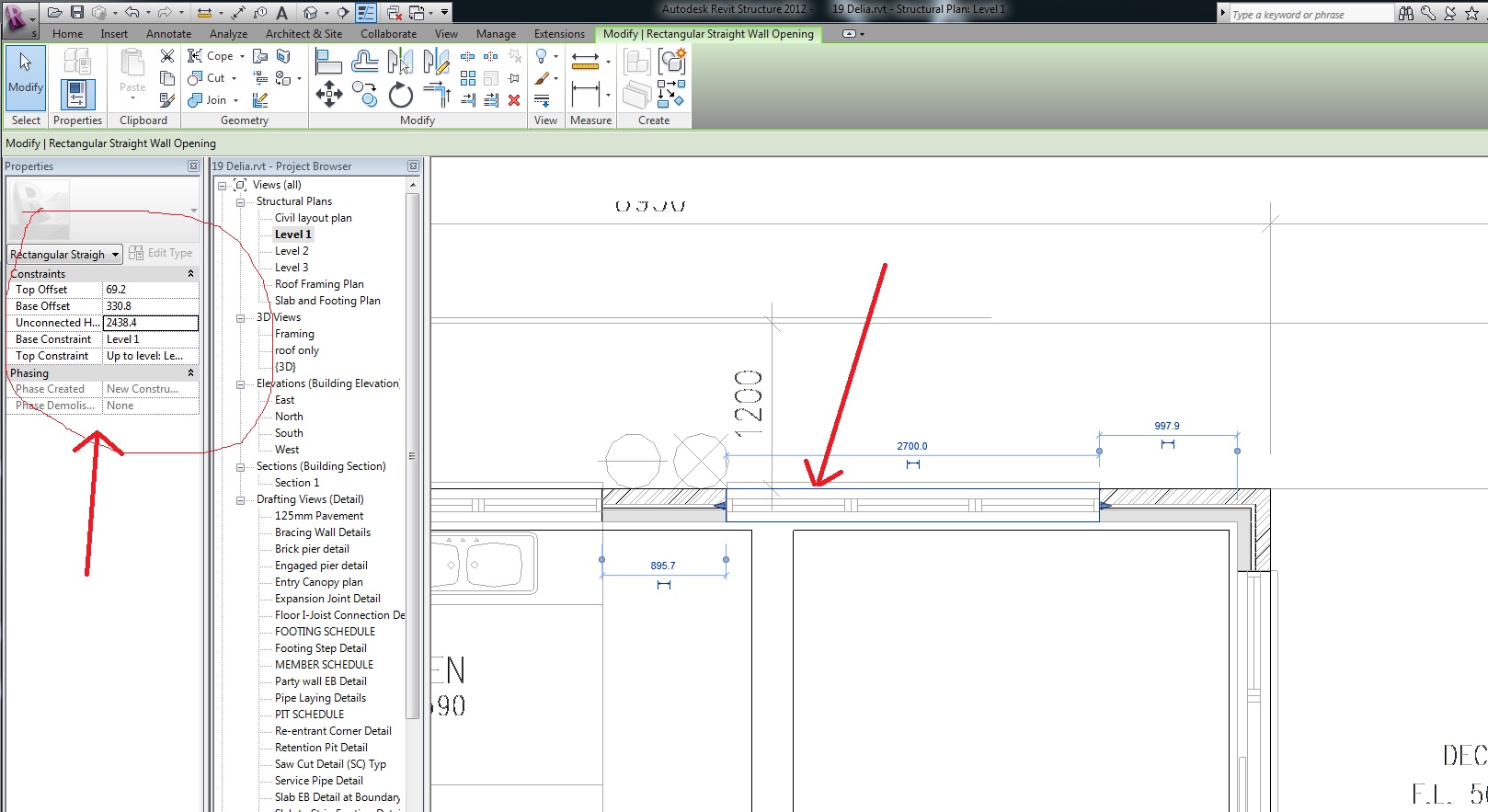Collapse the Structural Plans tree node

[240, 202]
